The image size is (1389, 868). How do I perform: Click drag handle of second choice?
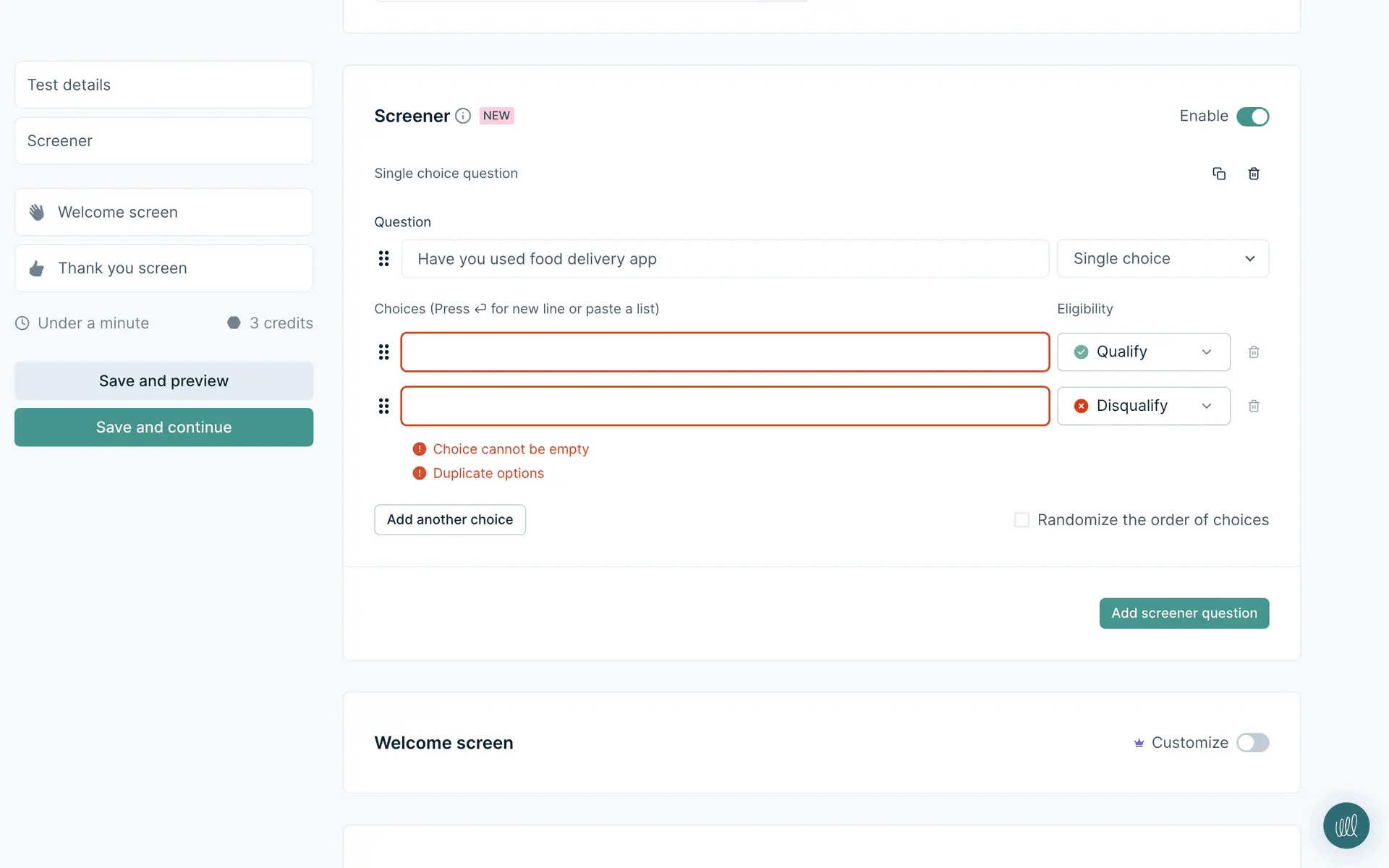[x=383, y=407]
